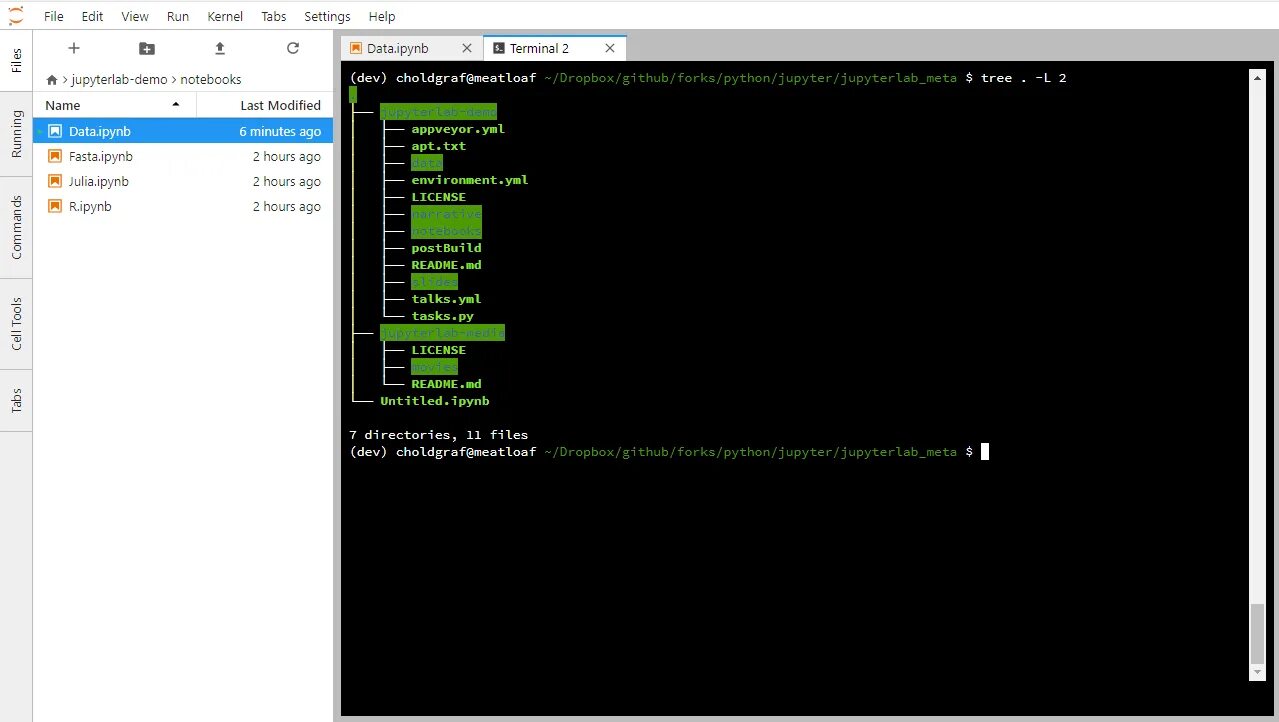Image resolution: width=1279 pixels, height=722 pixels.
Task: Select Data.ipynb in file list
Action: (x=183, y=131)
